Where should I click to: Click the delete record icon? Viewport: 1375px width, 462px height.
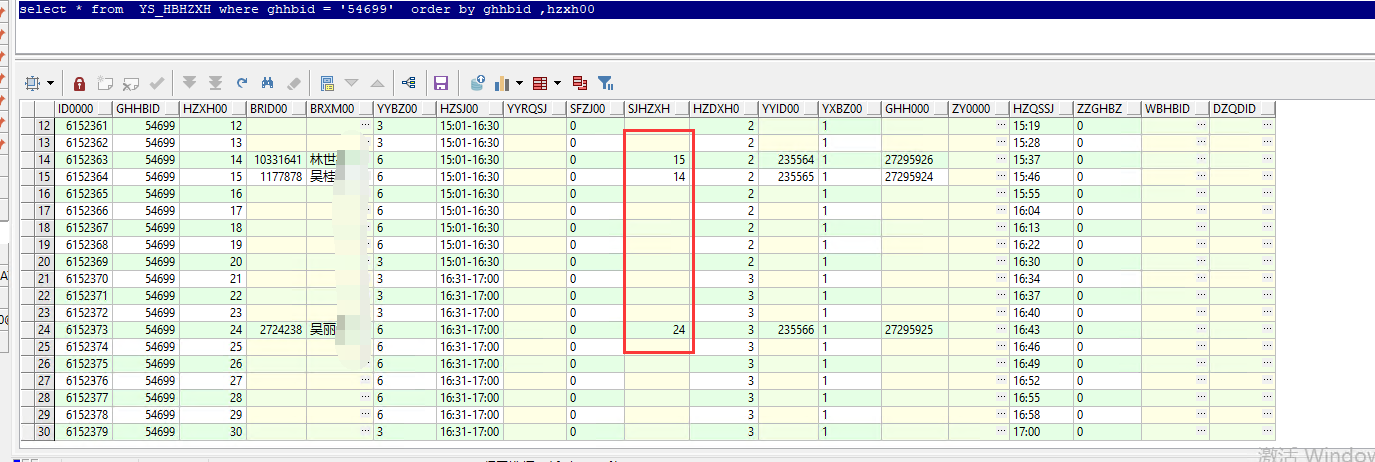coord(130,83)
